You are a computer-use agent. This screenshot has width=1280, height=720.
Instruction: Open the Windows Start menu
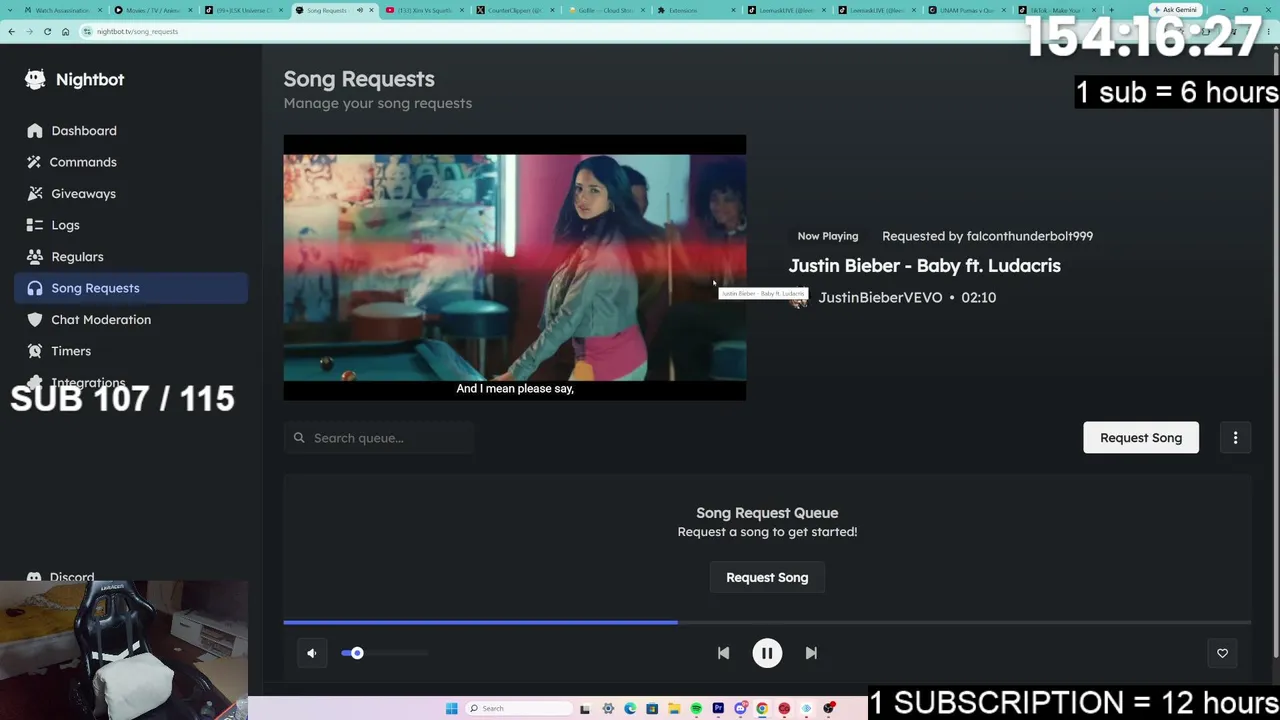pos(452,709)
